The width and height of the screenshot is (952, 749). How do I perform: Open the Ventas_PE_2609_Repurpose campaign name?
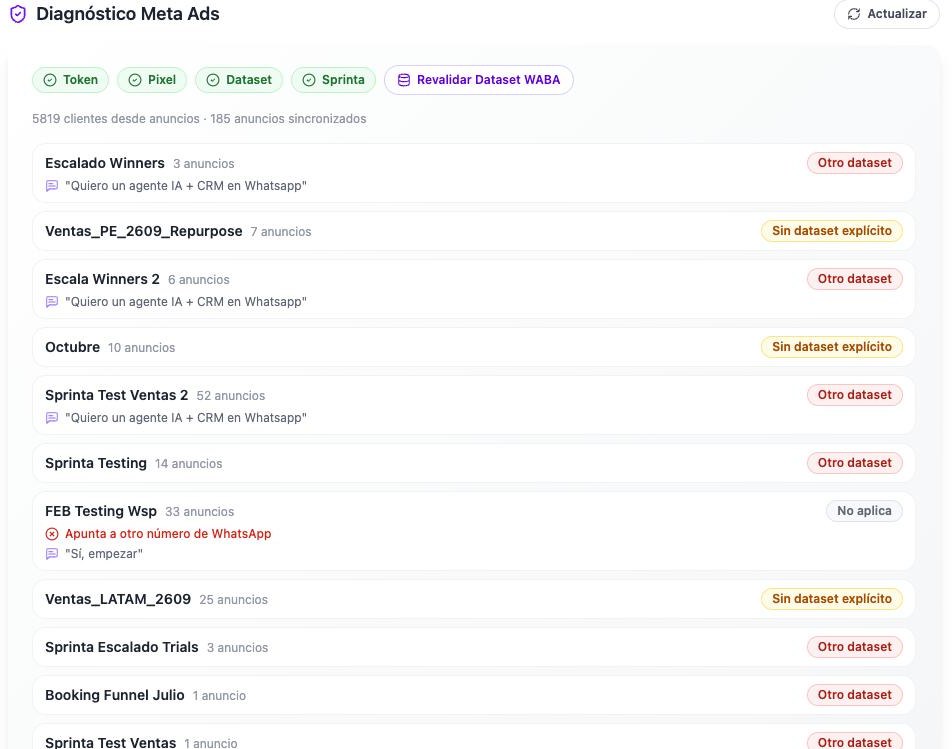[143, 231]
